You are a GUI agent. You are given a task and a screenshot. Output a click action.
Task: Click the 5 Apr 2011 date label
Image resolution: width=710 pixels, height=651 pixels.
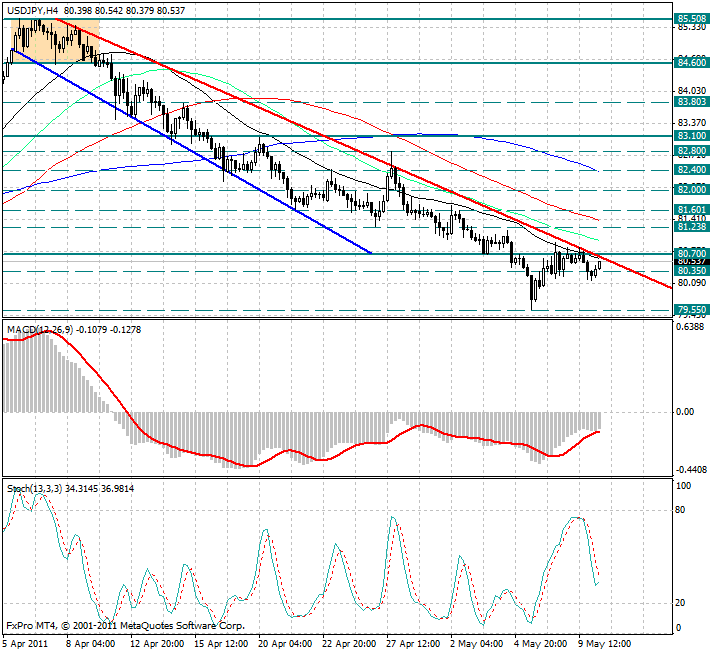tap(25, 643)
